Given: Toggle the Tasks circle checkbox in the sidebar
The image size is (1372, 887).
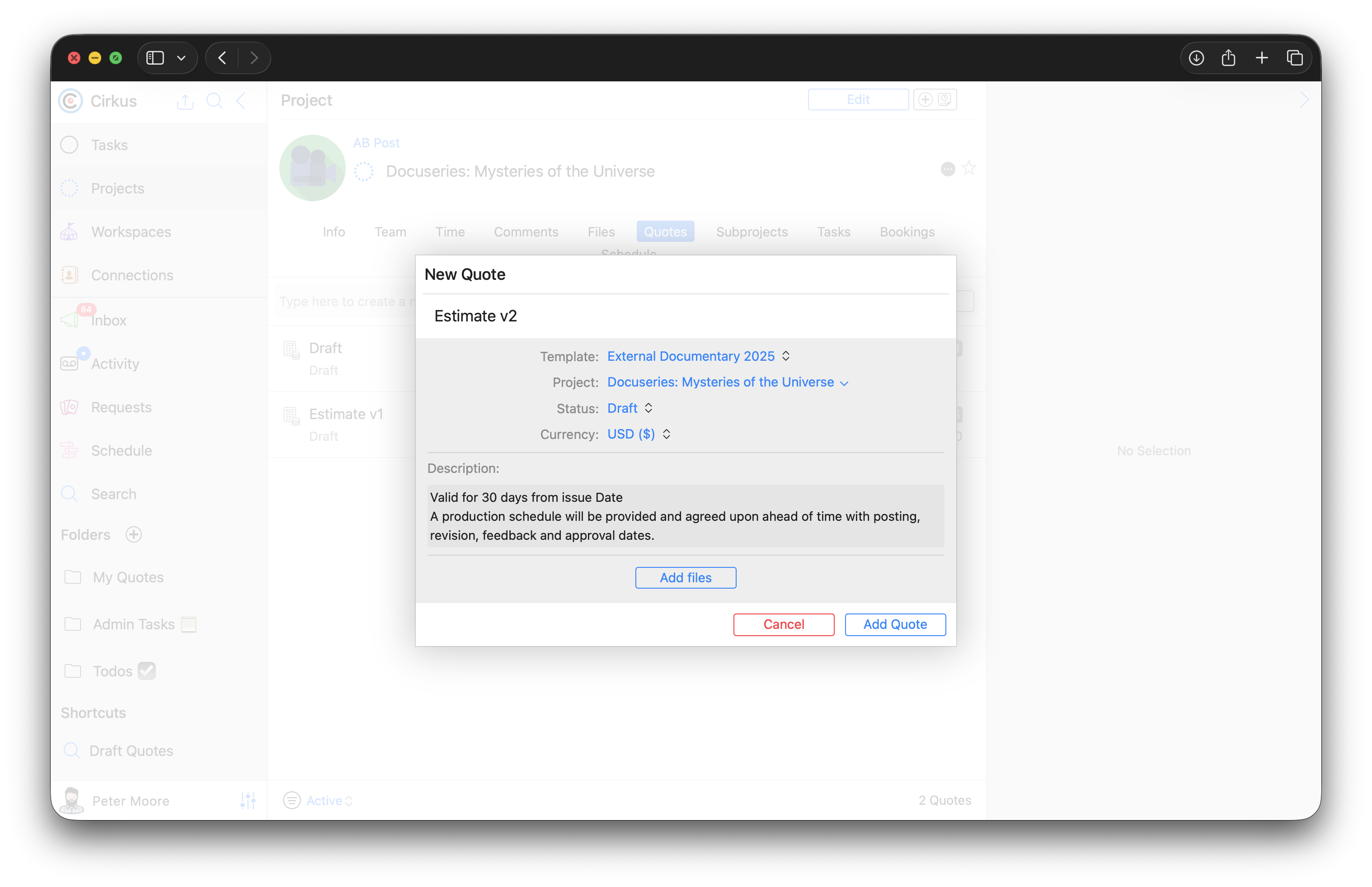Looking at the screenshot, I should click(69, 145).
